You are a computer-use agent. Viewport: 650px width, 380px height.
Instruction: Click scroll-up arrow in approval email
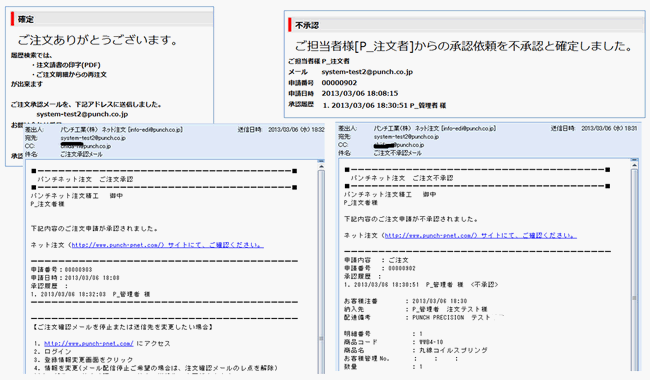click(321, 166)
